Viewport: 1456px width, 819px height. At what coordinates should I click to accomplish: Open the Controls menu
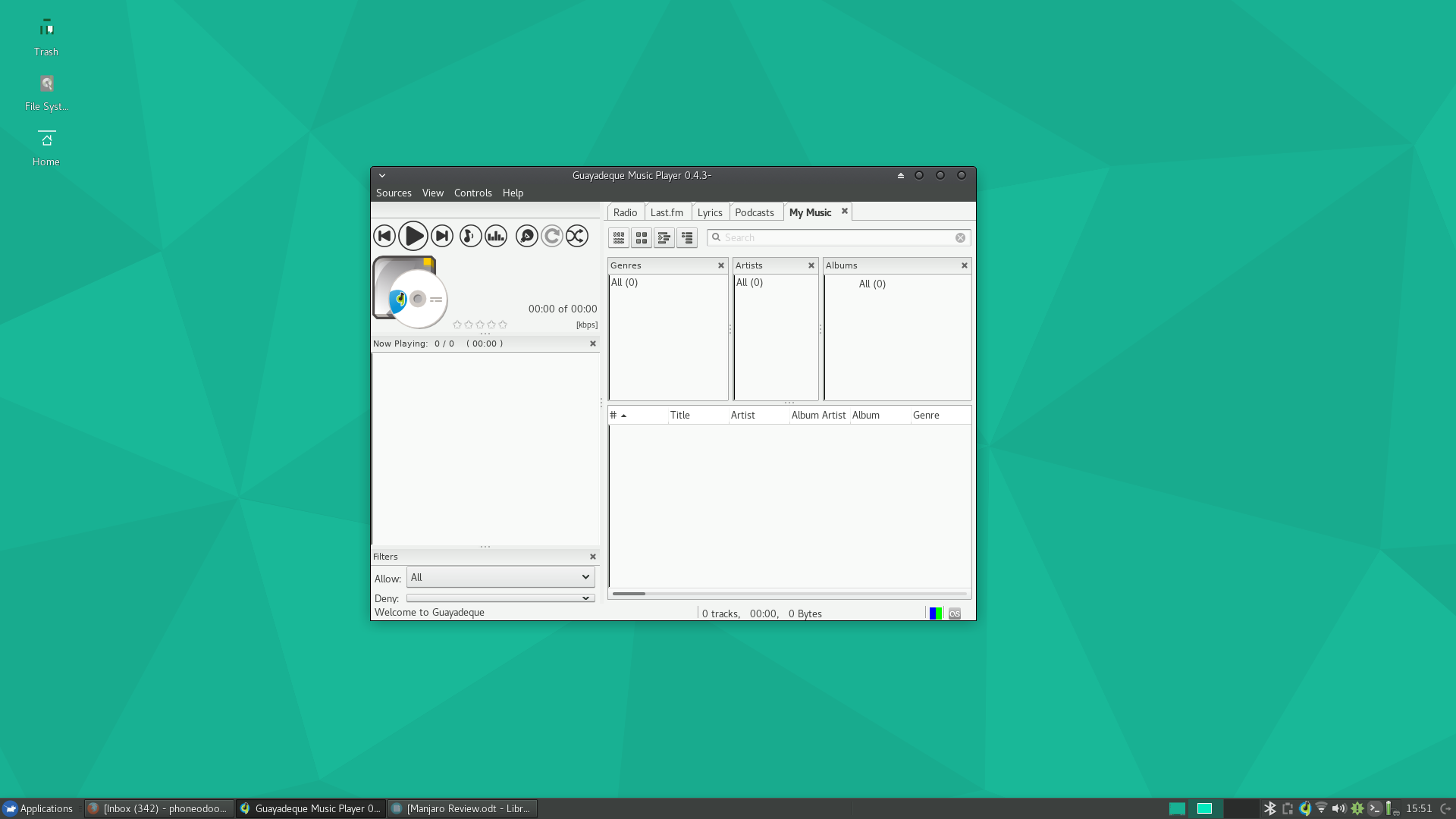tap(473, 193)
